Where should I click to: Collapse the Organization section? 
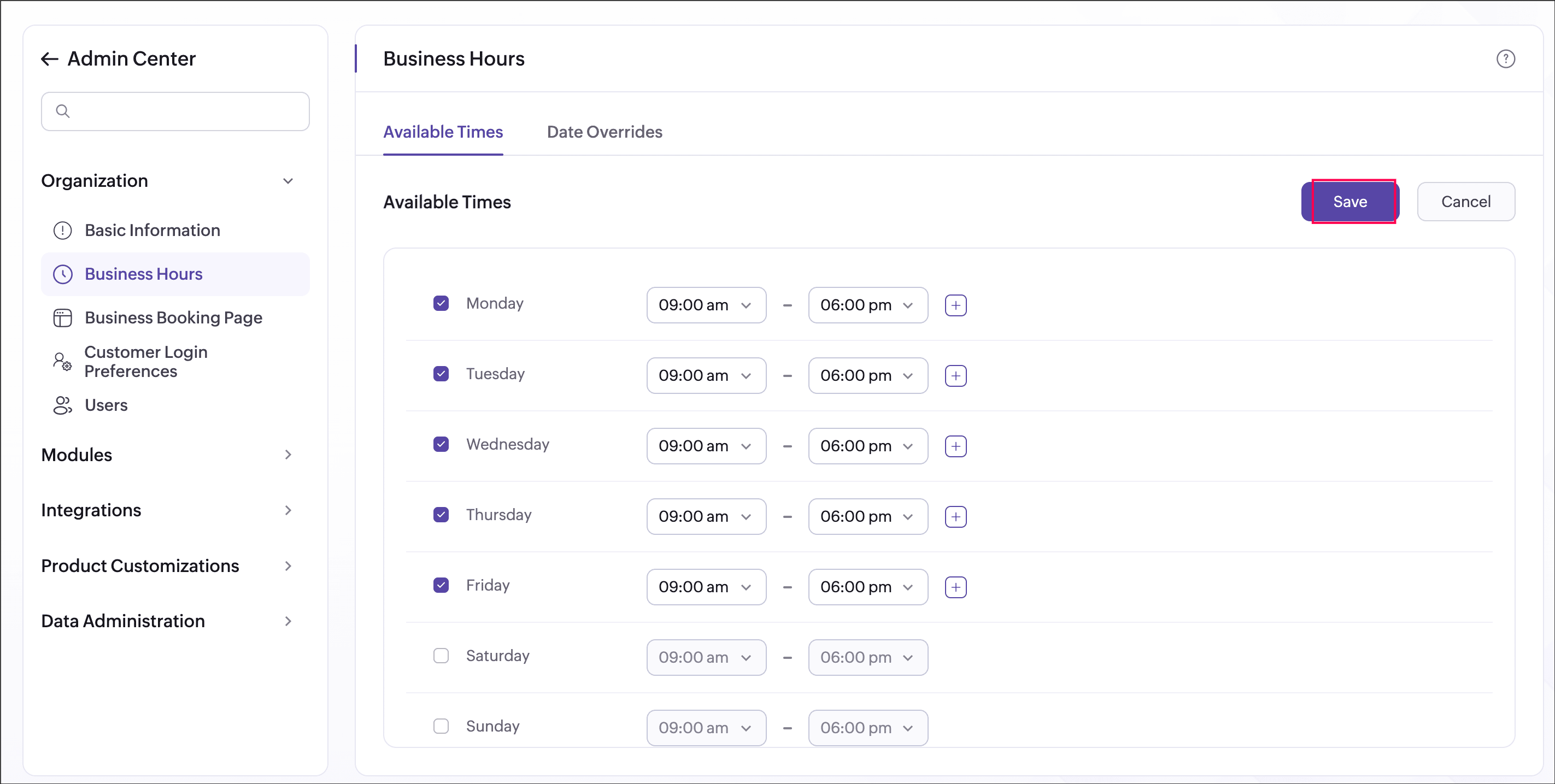click(x=288, y=181)
